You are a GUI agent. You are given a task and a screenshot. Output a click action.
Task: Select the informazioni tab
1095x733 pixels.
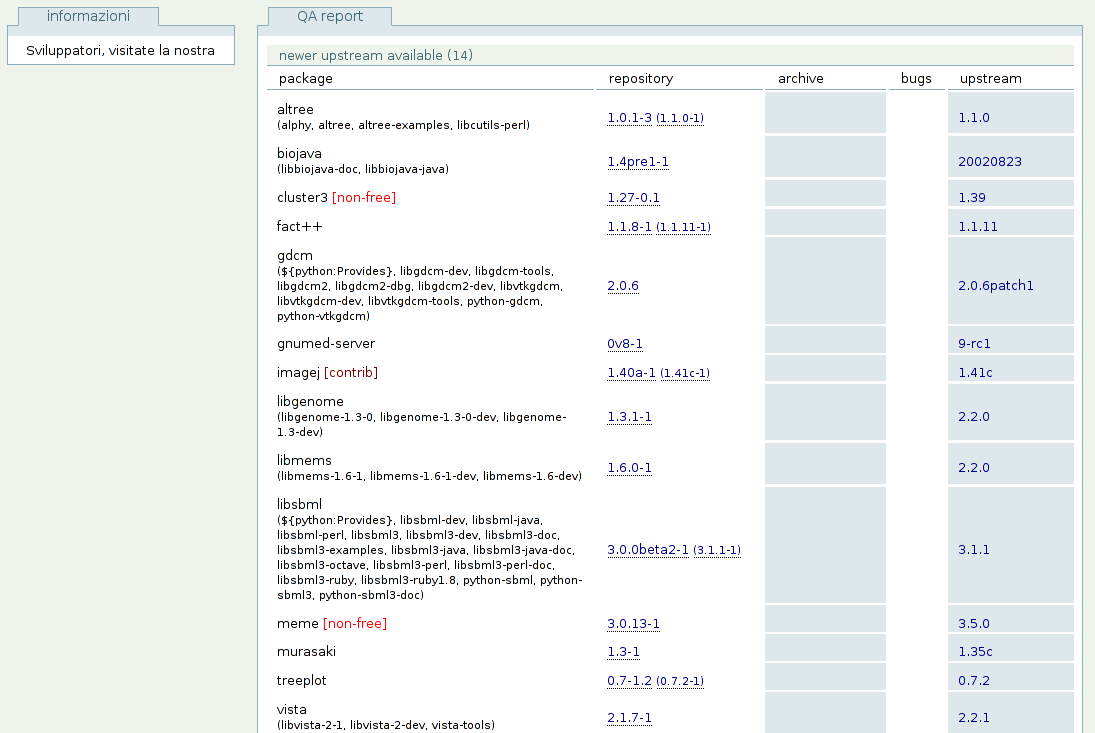pyautogui.click(x=88, y=16)
